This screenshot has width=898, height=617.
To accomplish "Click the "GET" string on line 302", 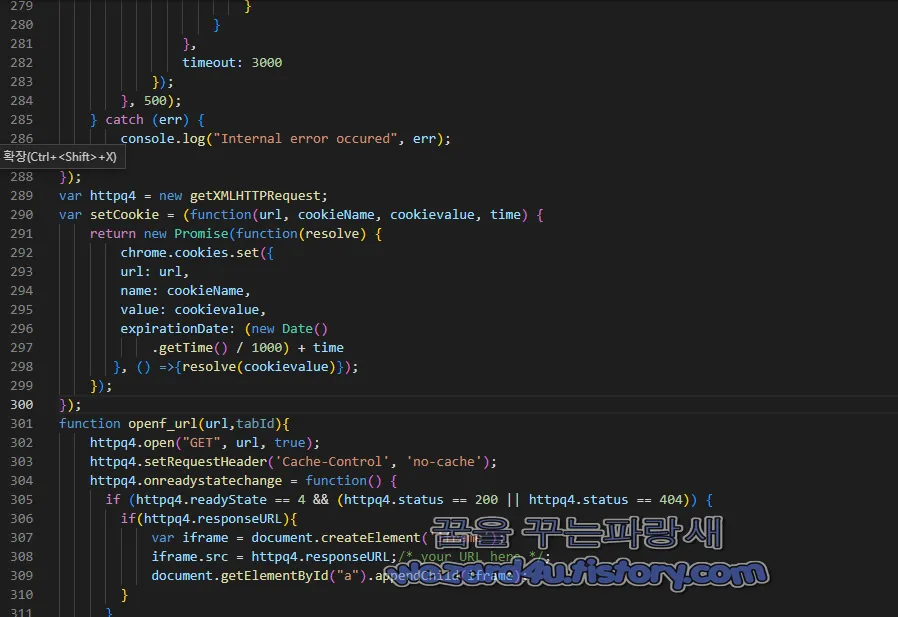I will click(201, 442).
